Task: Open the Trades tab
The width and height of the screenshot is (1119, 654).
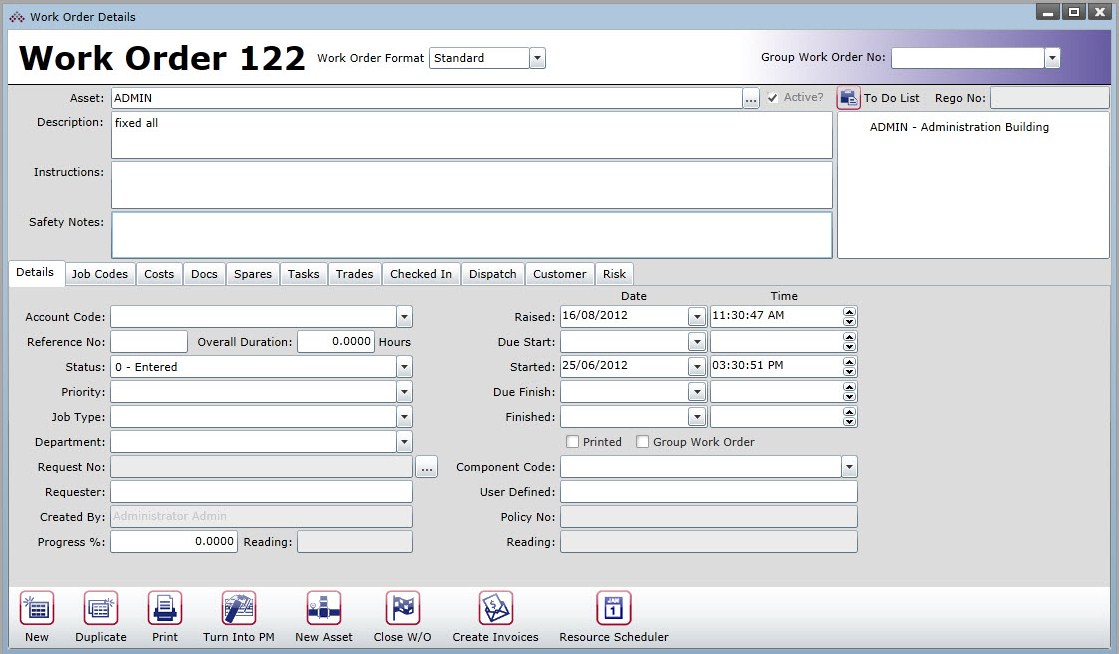Action: [355, 274]
